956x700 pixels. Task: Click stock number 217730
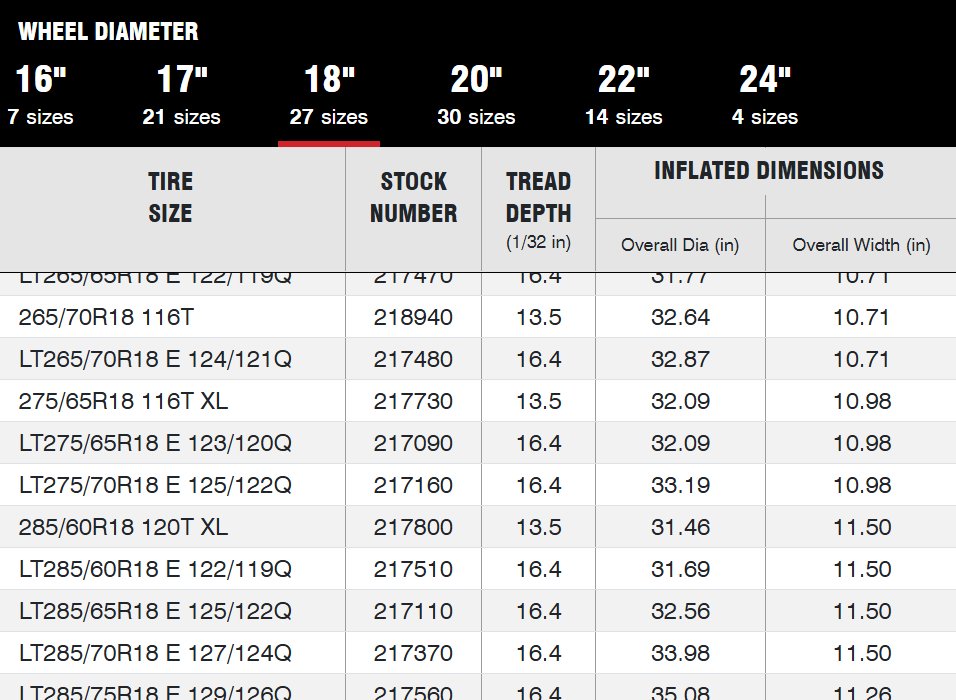tap(413, 401)
